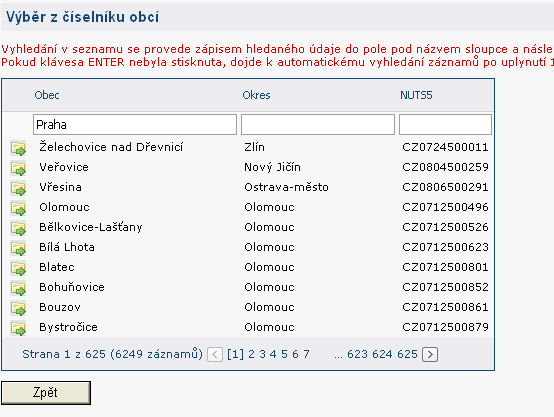Select the folder icon for Bohuňovice

pyautogui.click(x=18, y=288)
